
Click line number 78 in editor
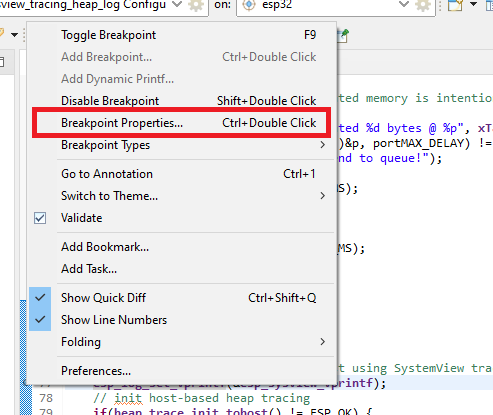46,398
